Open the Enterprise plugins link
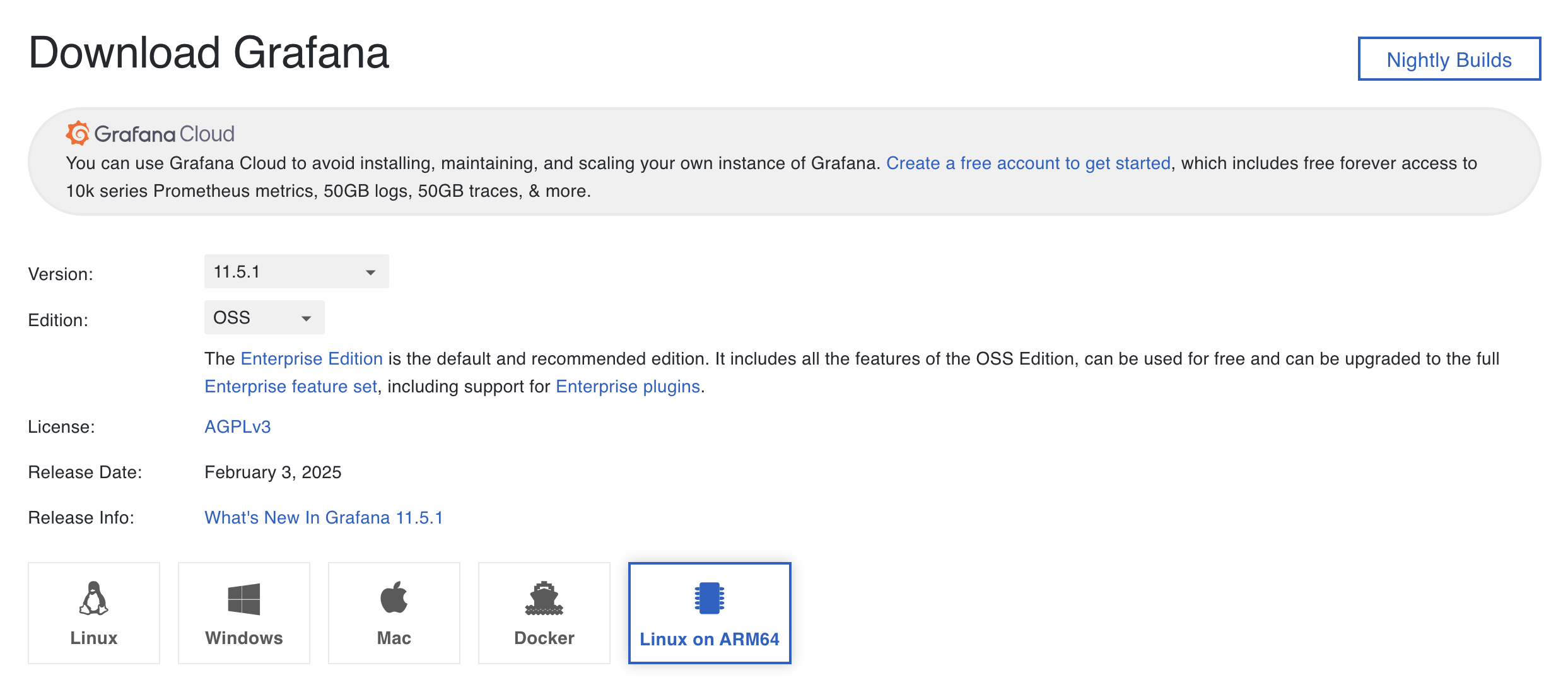This screenshot has height=680, width=1568. (x=628, y=387)
